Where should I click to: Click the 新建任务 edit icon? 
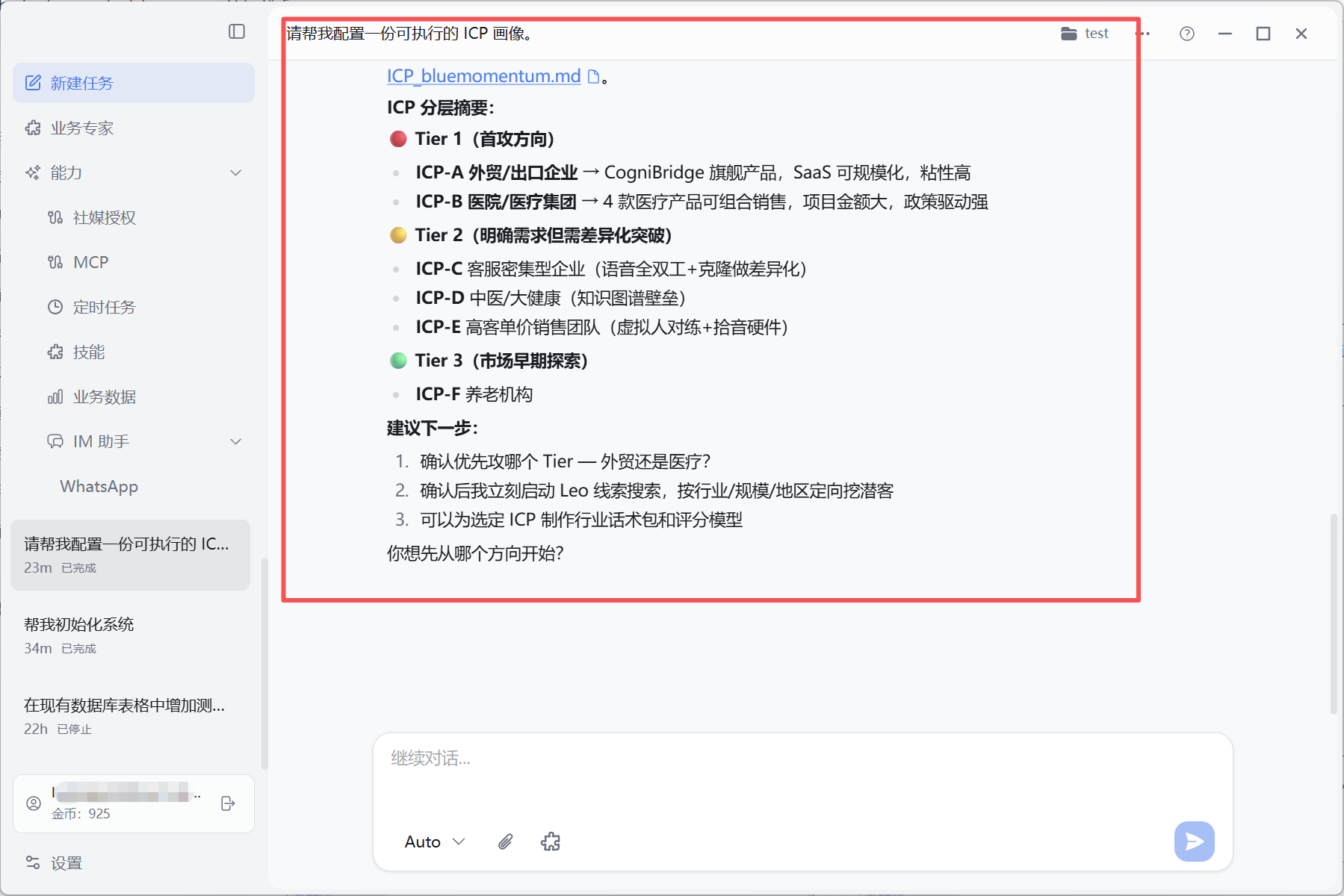pos(34,83)
